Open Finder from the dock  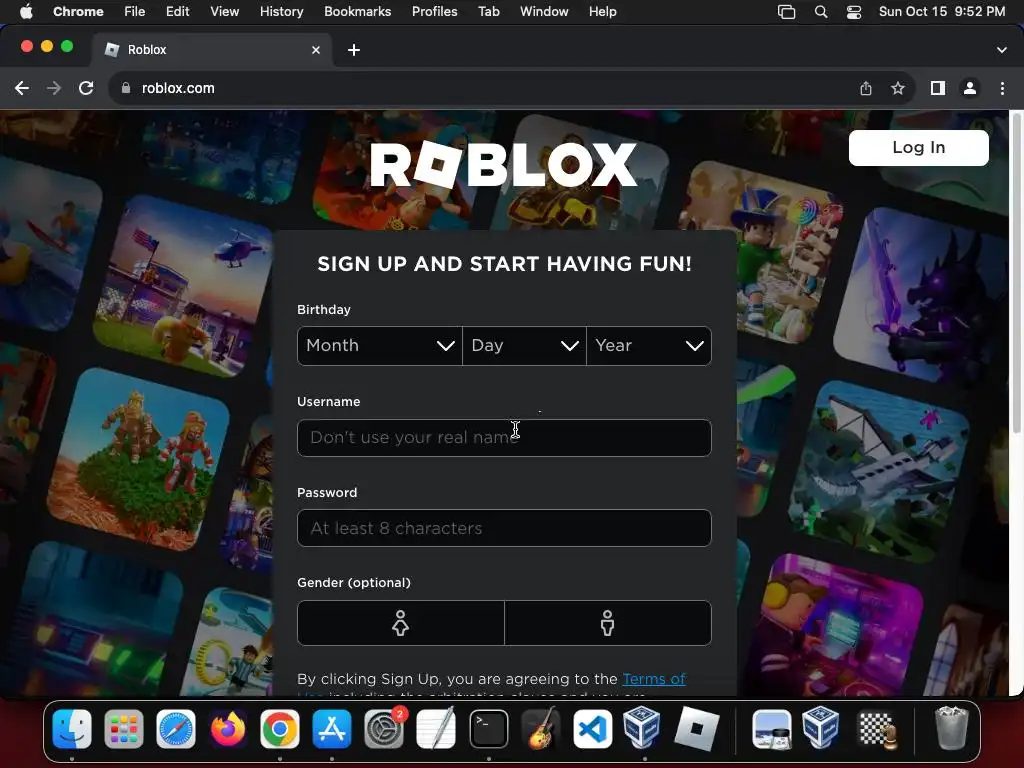[x=72, y=729]
